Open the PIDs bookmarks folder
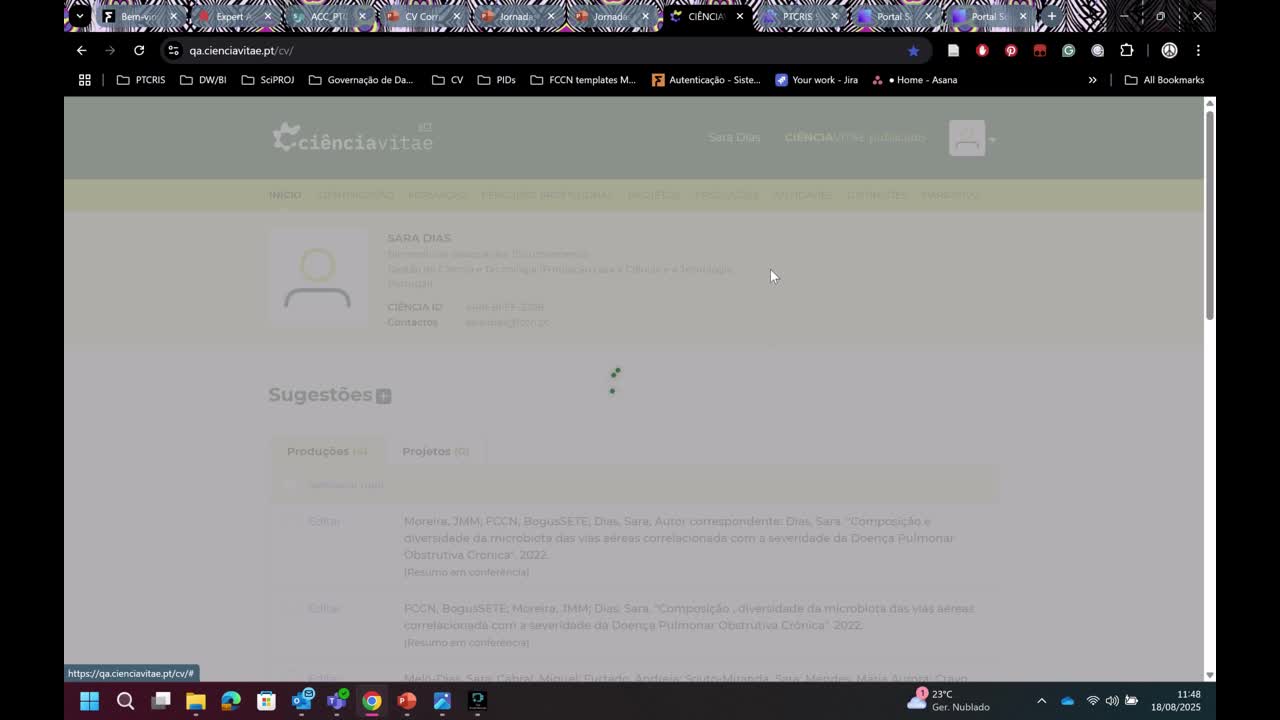 (x=496, y=80)
